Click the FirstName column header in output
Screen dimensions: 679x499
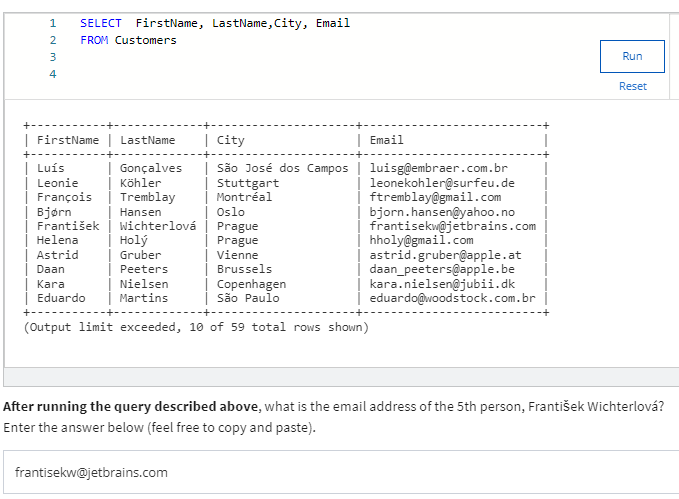[67, 140]
